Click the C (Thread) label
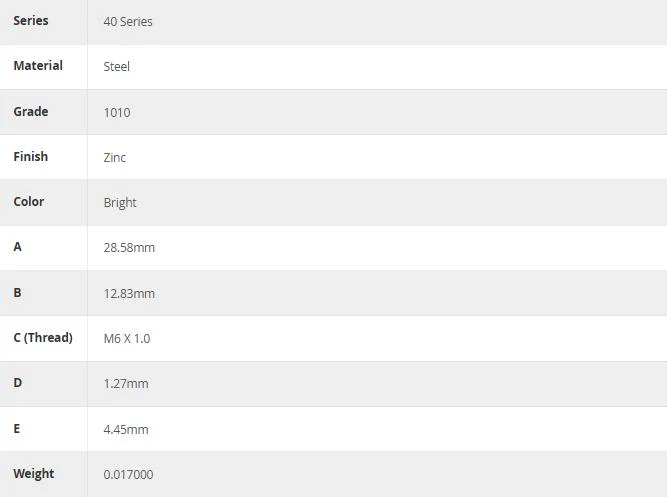The height and width of the screenshot is (497, 667). click(x=43, y=338)
